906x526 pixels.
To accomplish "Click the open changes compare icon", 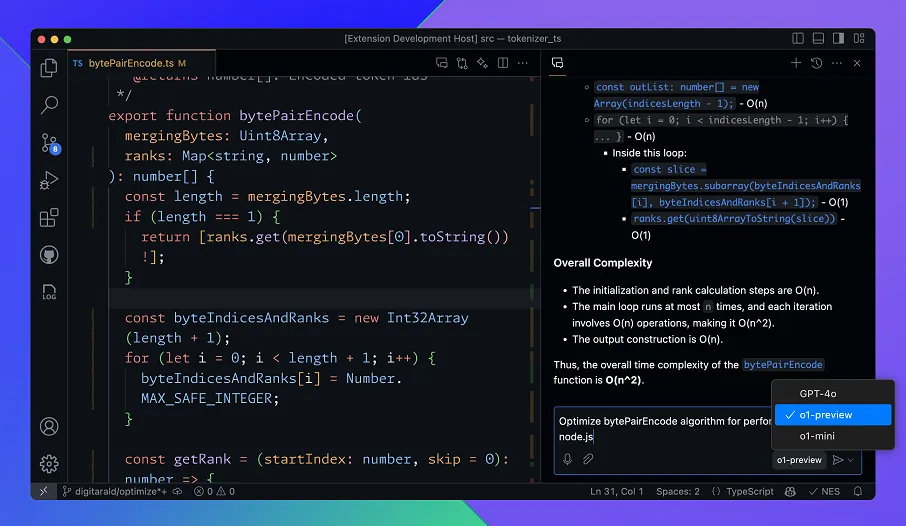I will pos(462,63).
